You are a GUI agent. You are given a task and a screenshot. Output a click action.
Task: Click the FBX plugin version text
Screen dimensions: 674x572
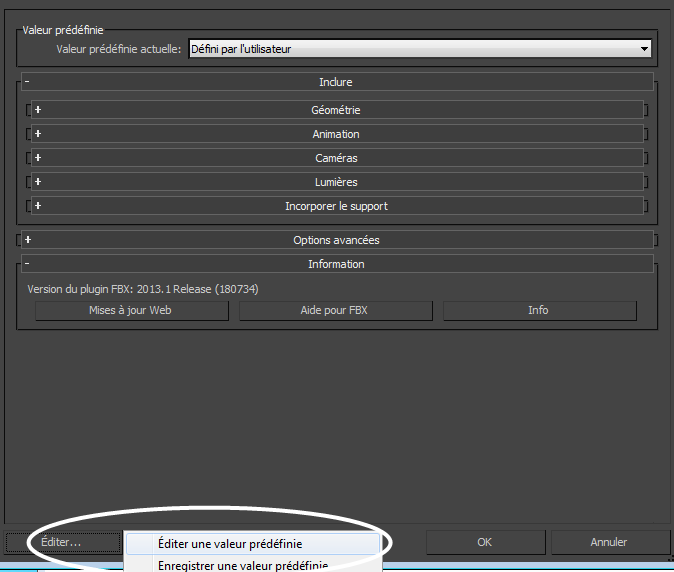click(143, 289)
